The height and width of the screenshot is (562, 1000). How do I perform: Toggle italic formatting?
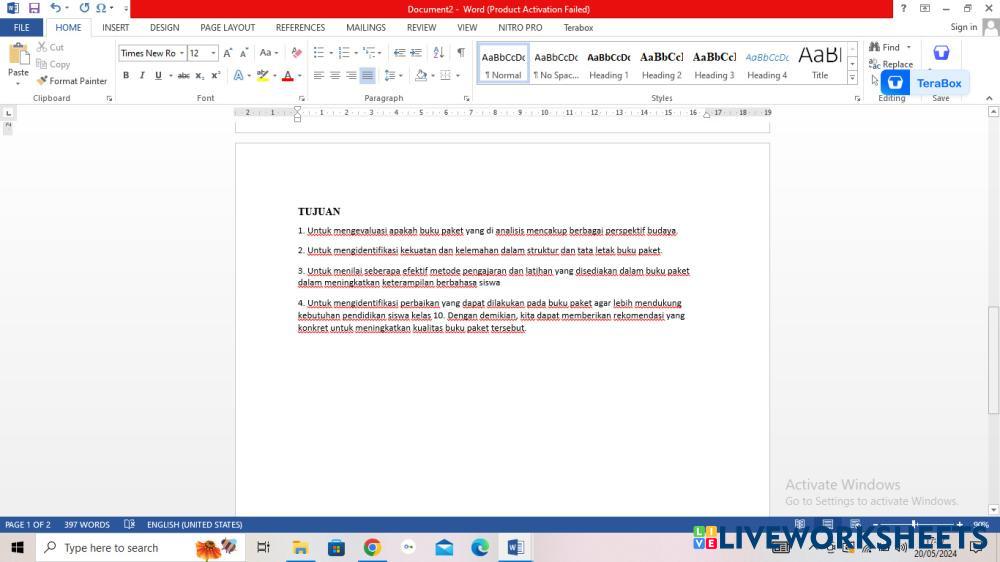(x=142, y=76)
